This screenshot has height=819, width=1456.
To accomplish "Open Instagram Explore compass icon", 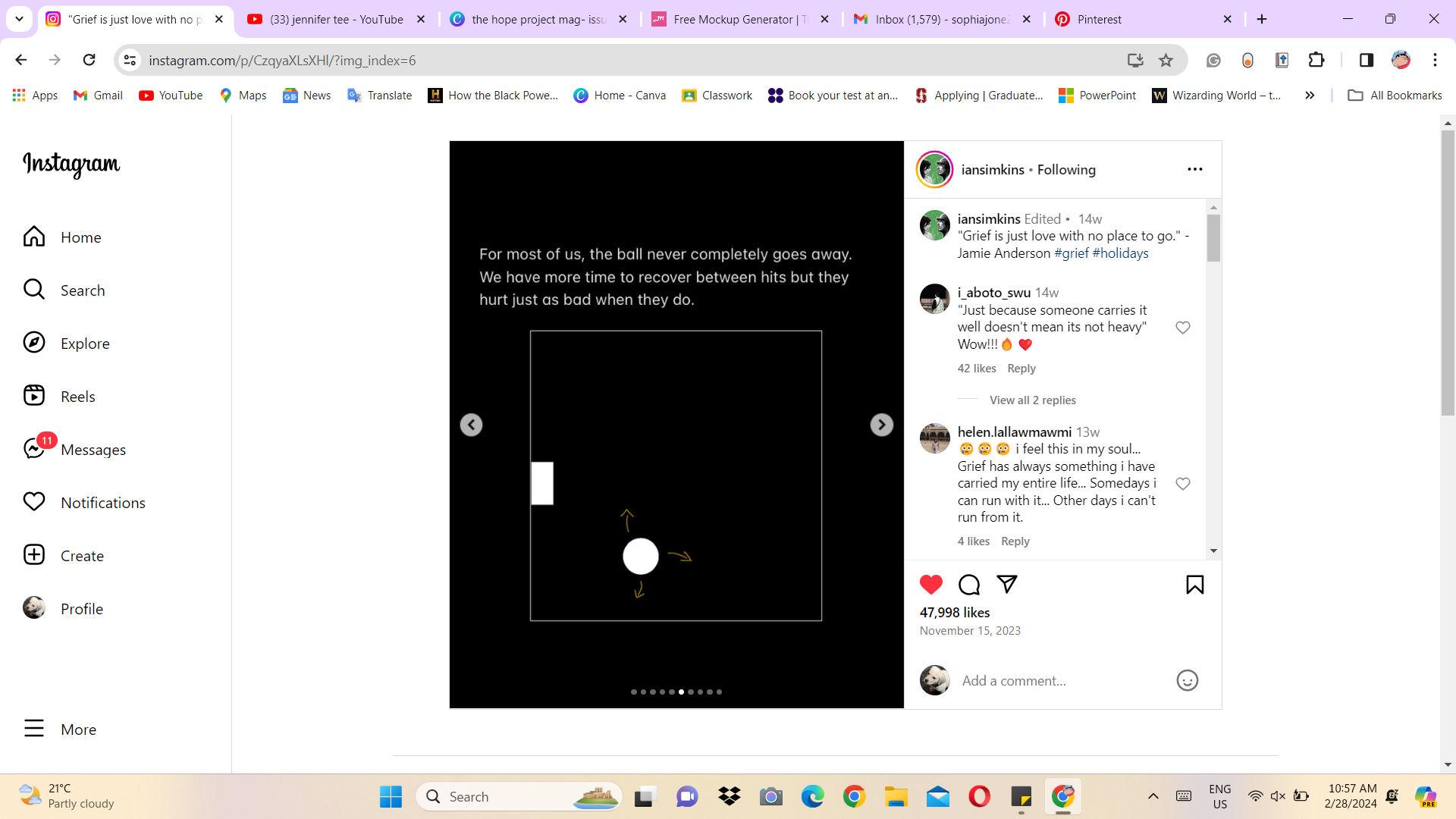I will pos(34,343).
